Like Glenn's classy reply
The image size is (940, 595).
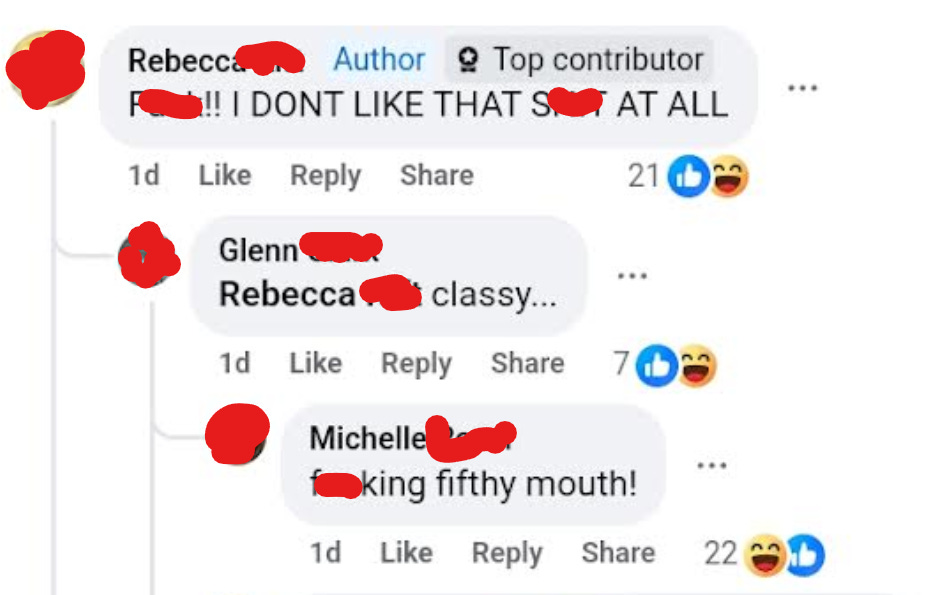[x=316, y=363]
